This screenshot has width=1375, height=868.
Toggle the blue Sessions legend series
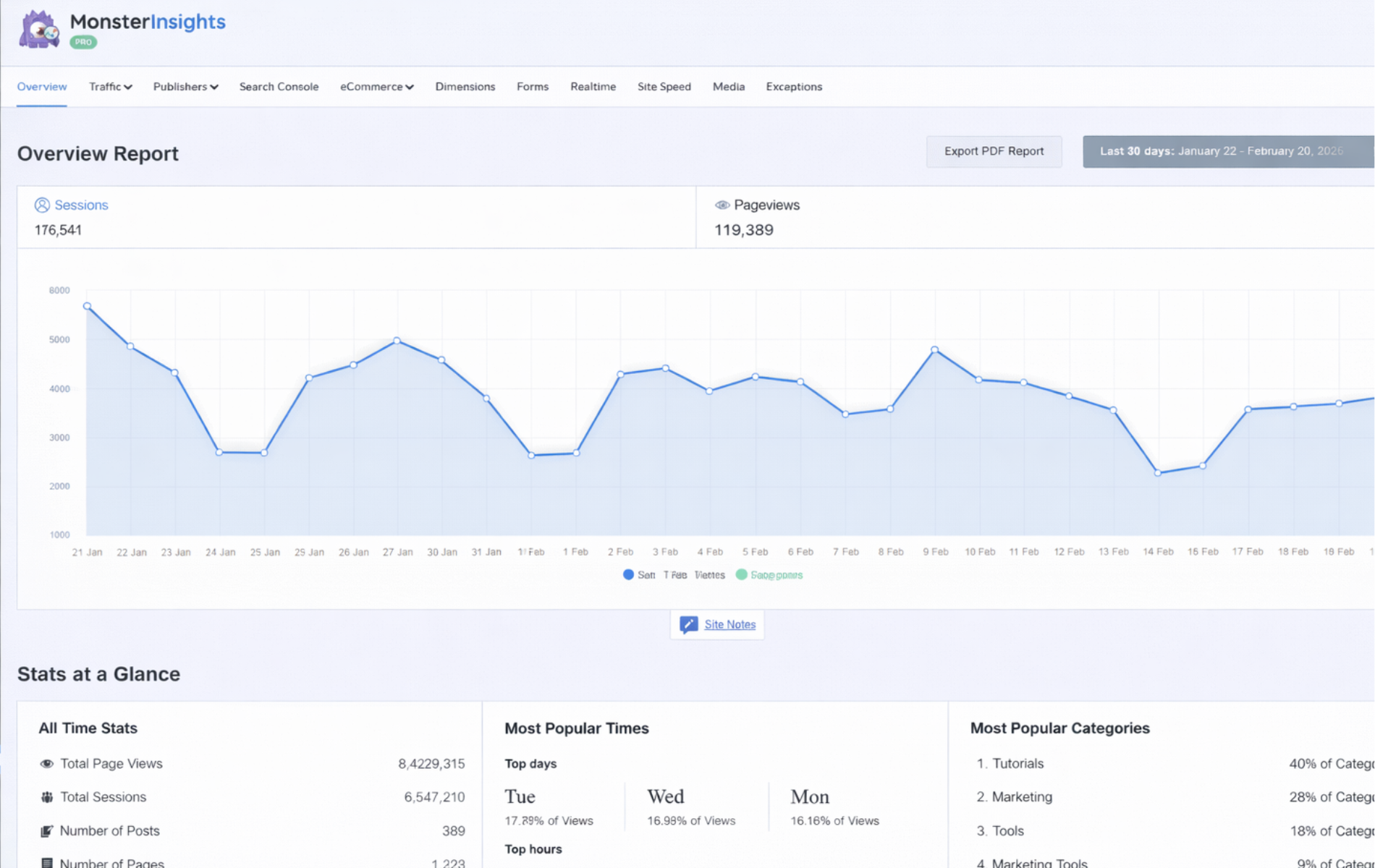point(628,575)
